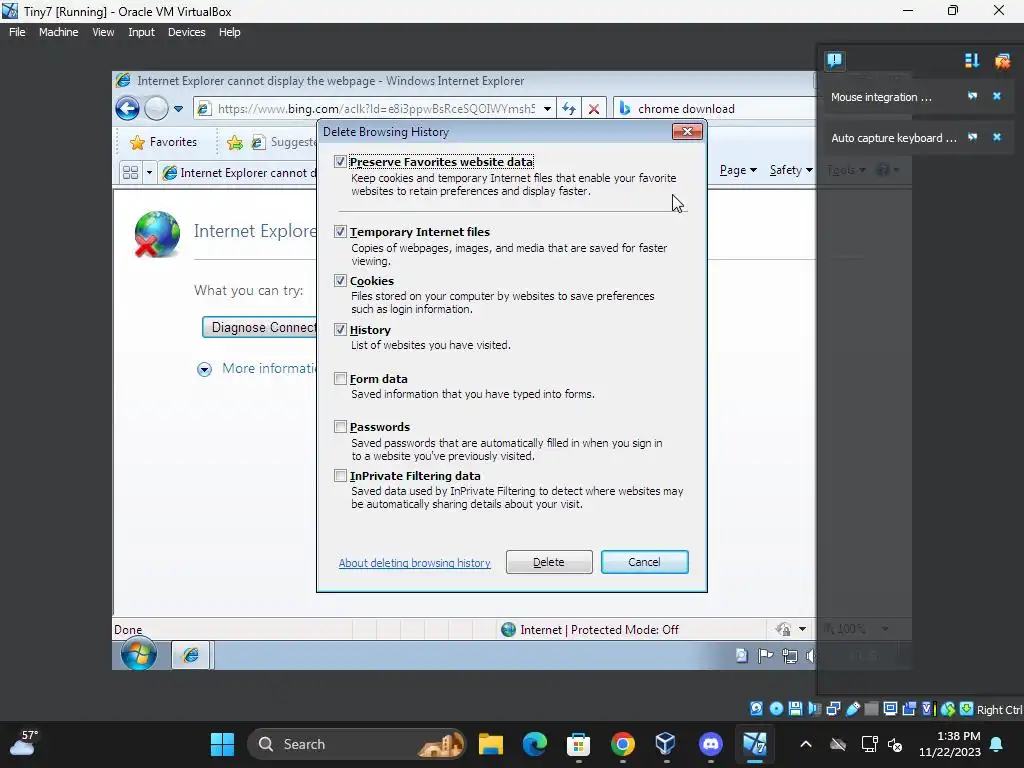Click the shared folders status indicator
1024x768 pixels.
tap(871, 709)
